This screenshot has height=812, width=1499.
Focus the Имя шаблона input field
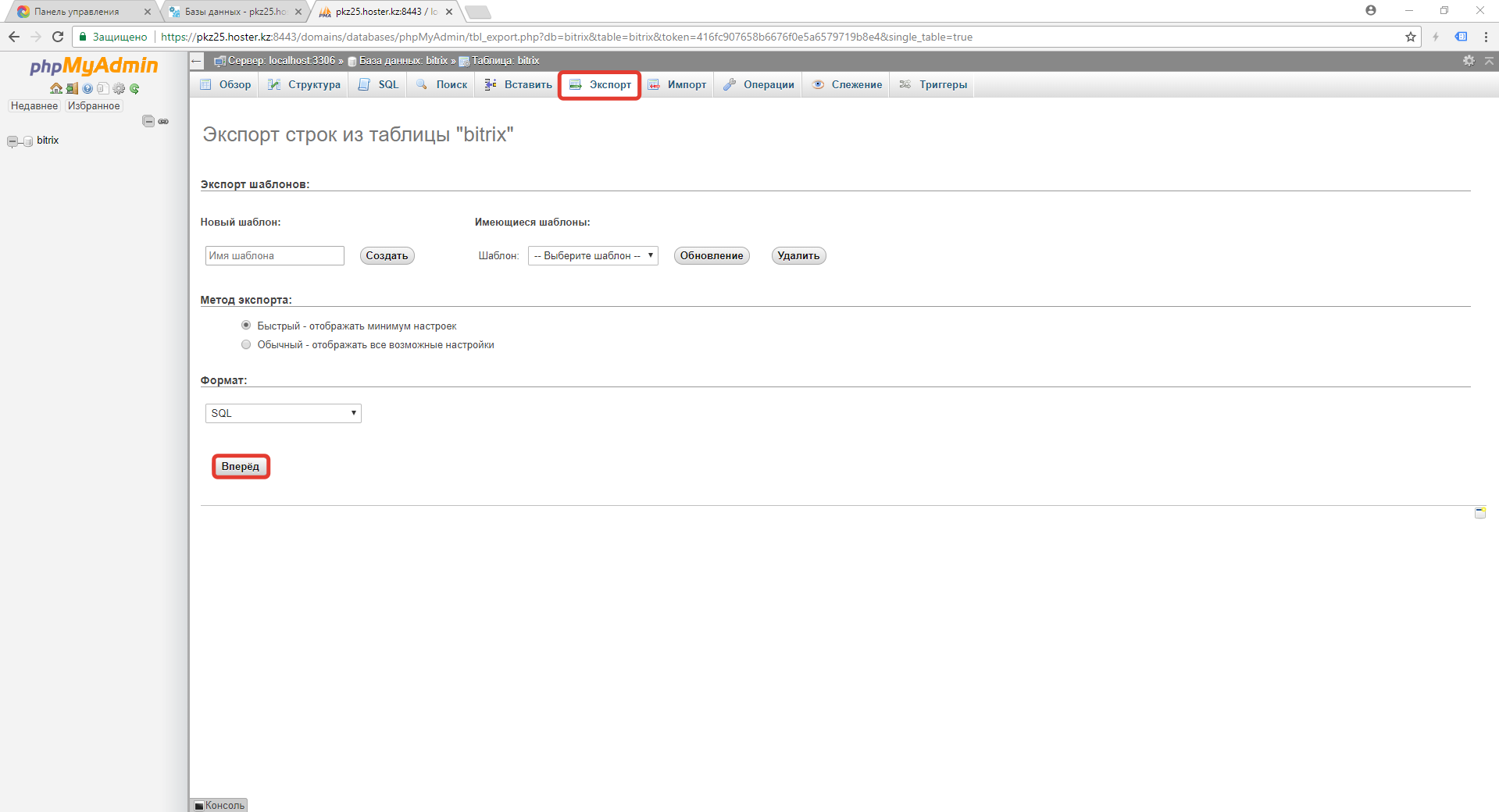[275, 256]
